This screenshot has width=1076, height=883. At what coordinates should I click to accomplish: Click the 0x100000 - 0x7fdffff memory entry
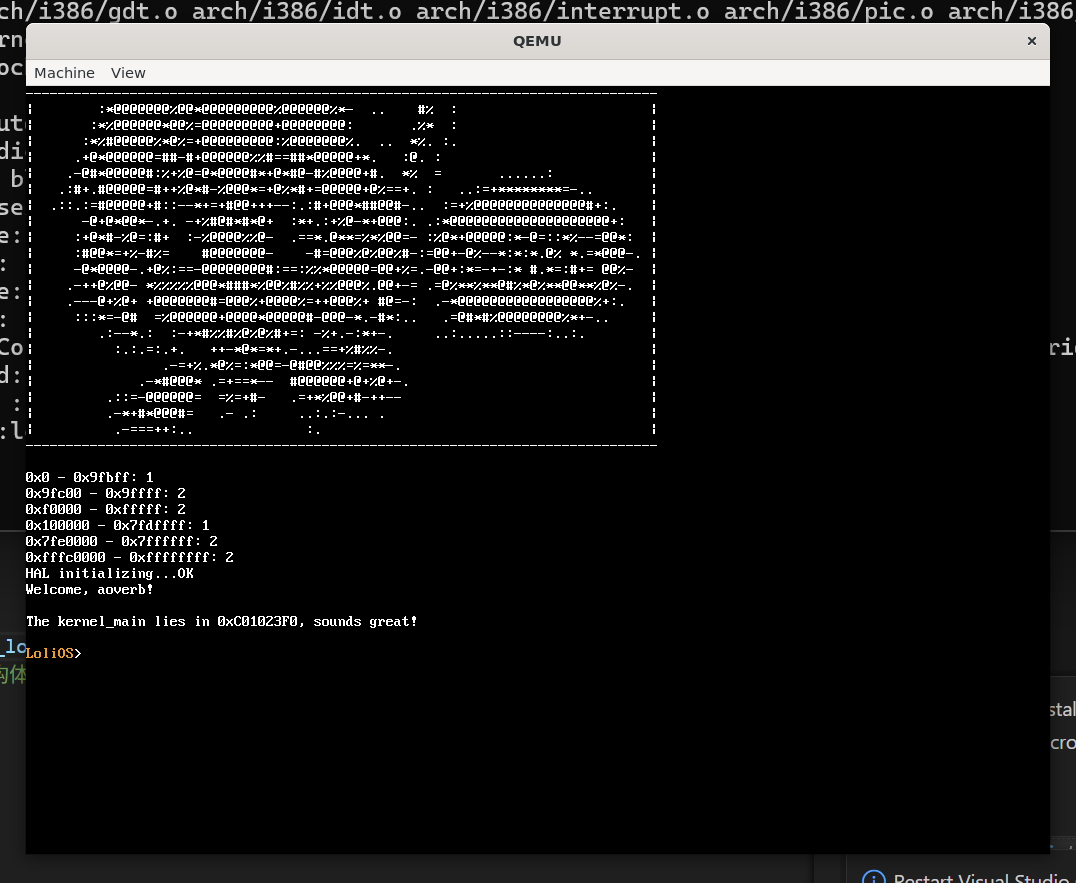pos(117,525)
